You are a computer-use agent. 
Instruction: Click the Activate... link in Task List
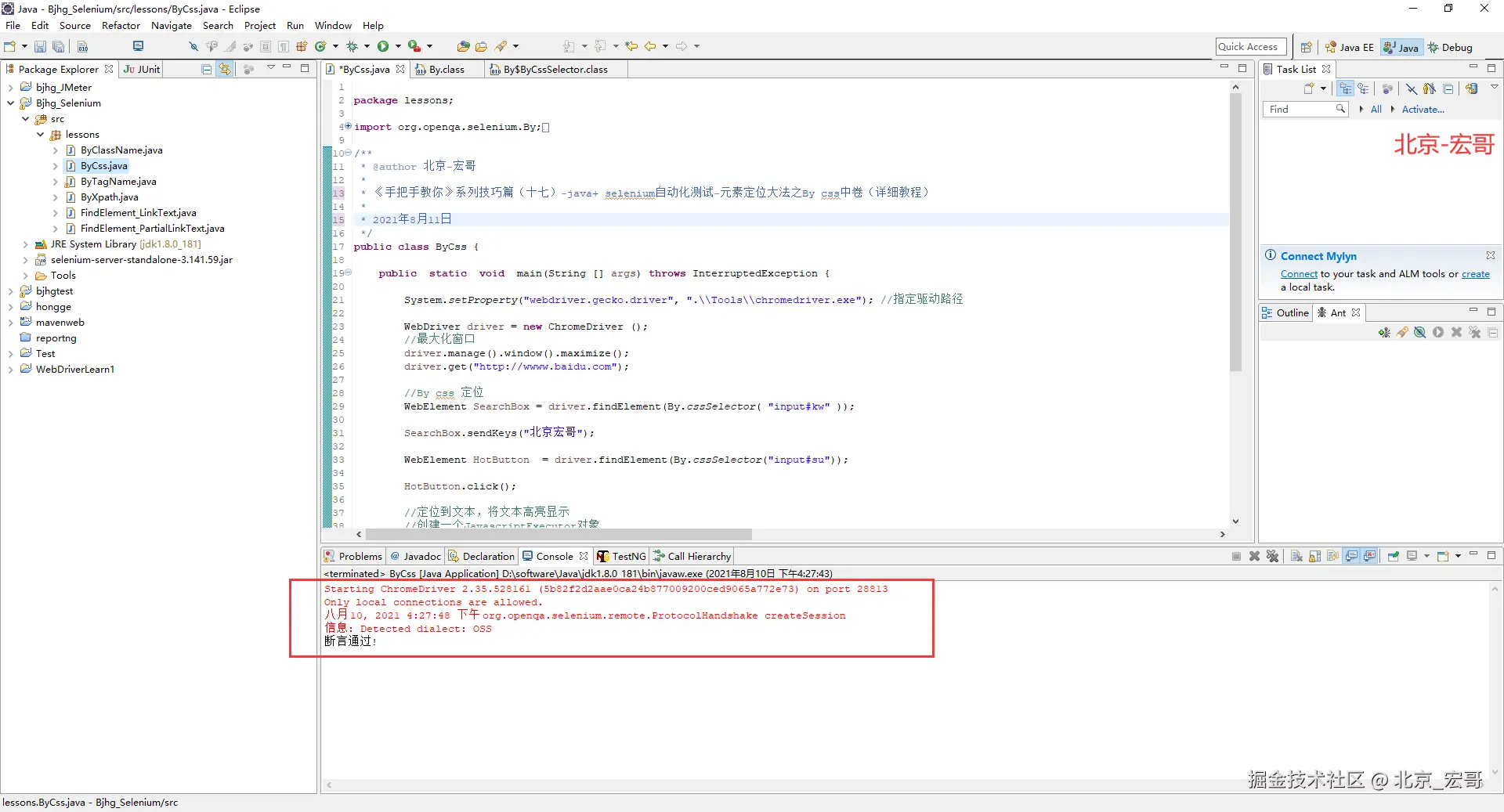pos(1423,110)
